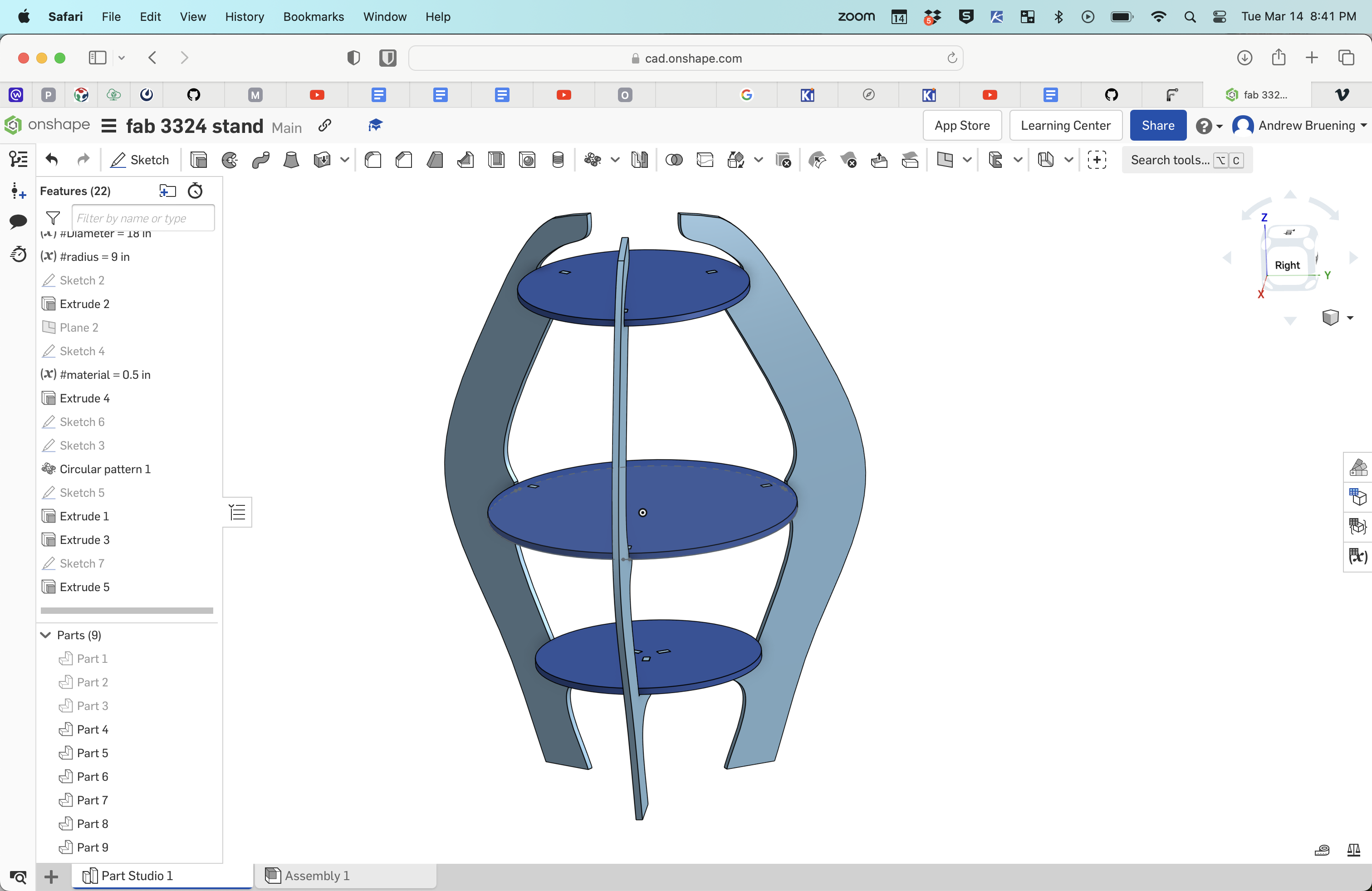Open the Help question mark menu
The image size is (1372, 891).
point(1208,126)
